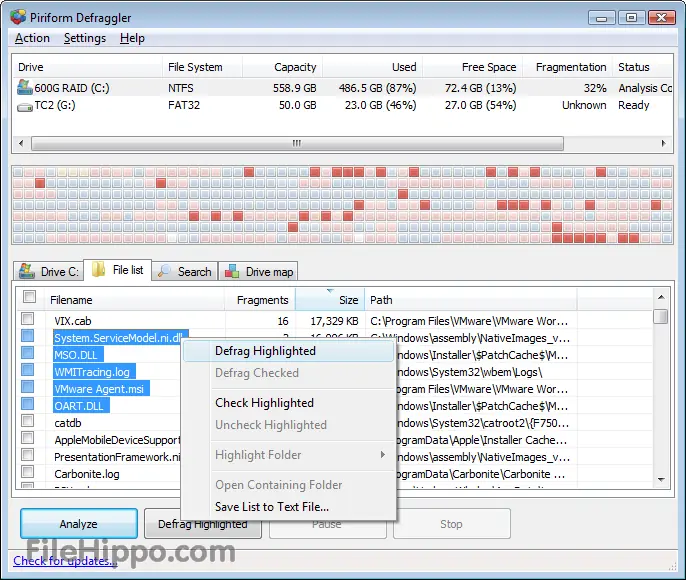The height and width of the screenshot is (580, 686).
Task: Click the Piriform Defraggler title bar icon
Action: click(x=18, y=17)
